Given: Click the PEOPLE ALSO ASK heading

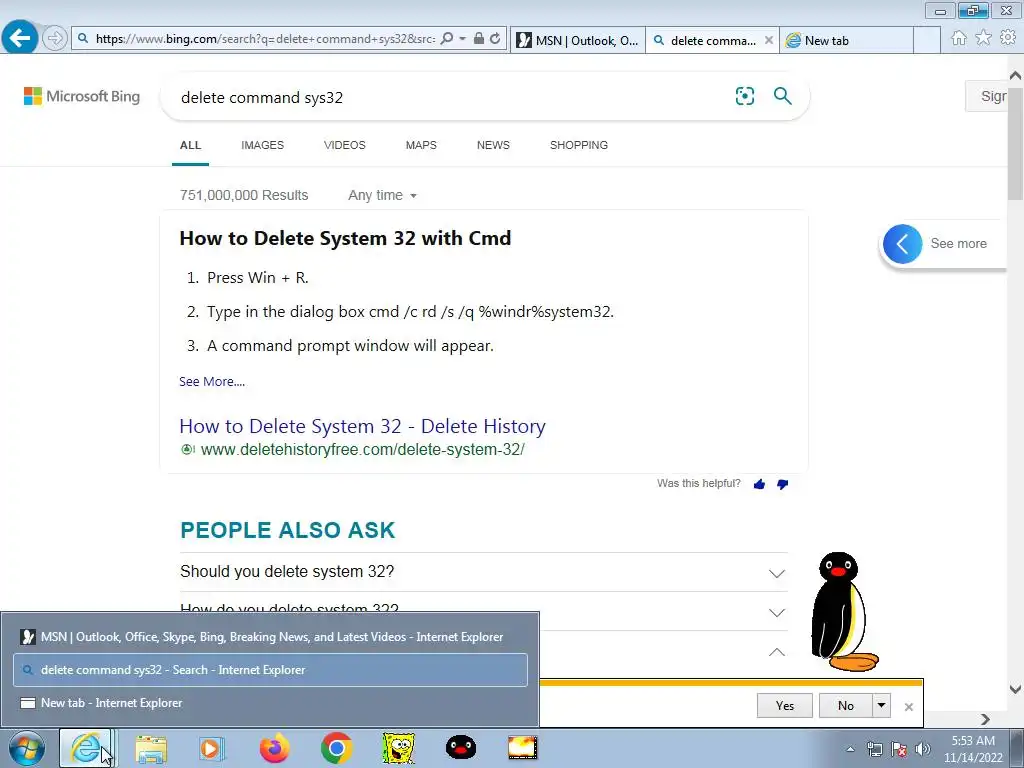Looking at the screenshot, I should point(287,530).
